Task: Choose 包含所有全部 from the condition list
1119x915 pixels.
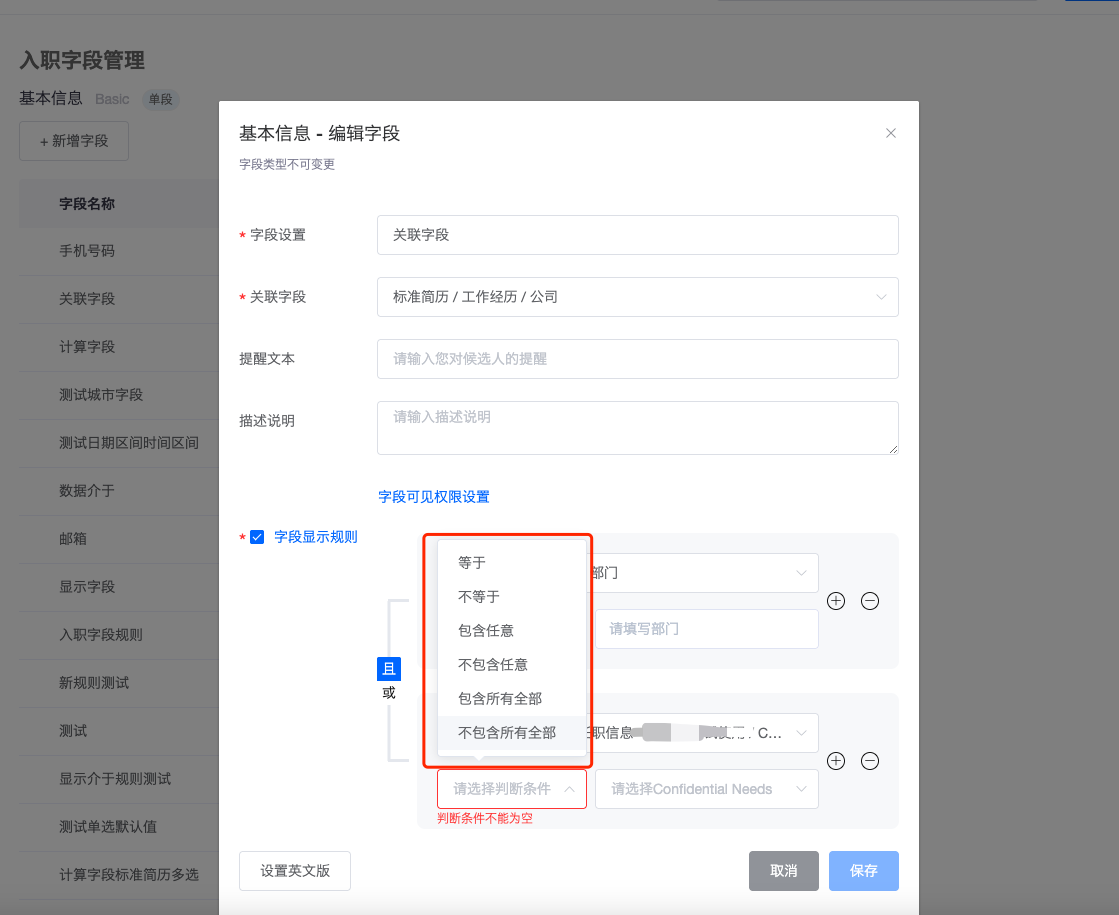Action: click(x=512, y=699)
